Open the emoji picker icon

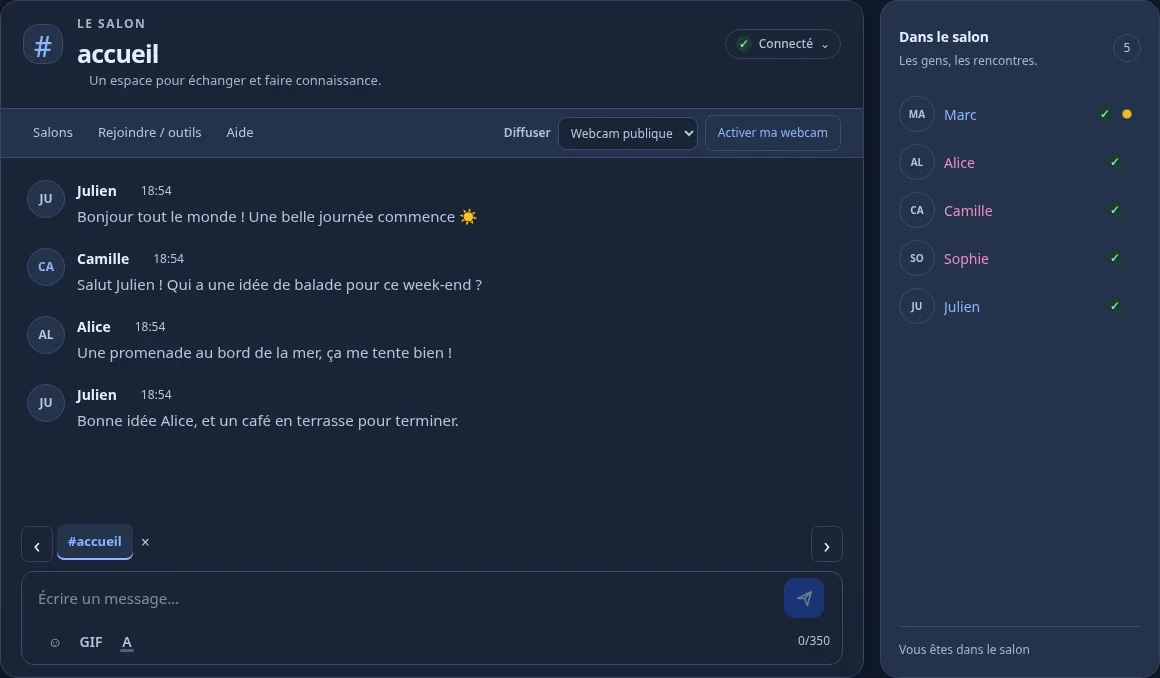55,642
